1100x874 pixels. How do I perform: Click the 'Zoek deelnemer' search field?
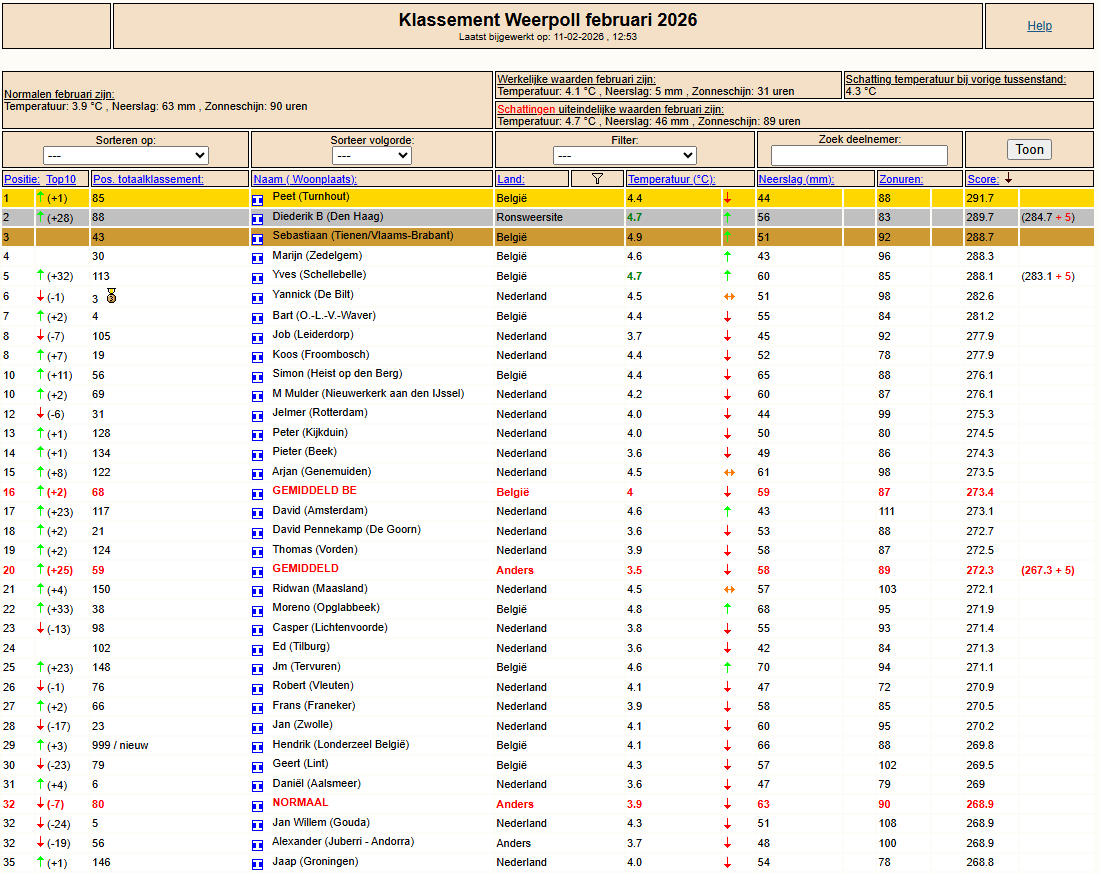click(x=859, y=156)
